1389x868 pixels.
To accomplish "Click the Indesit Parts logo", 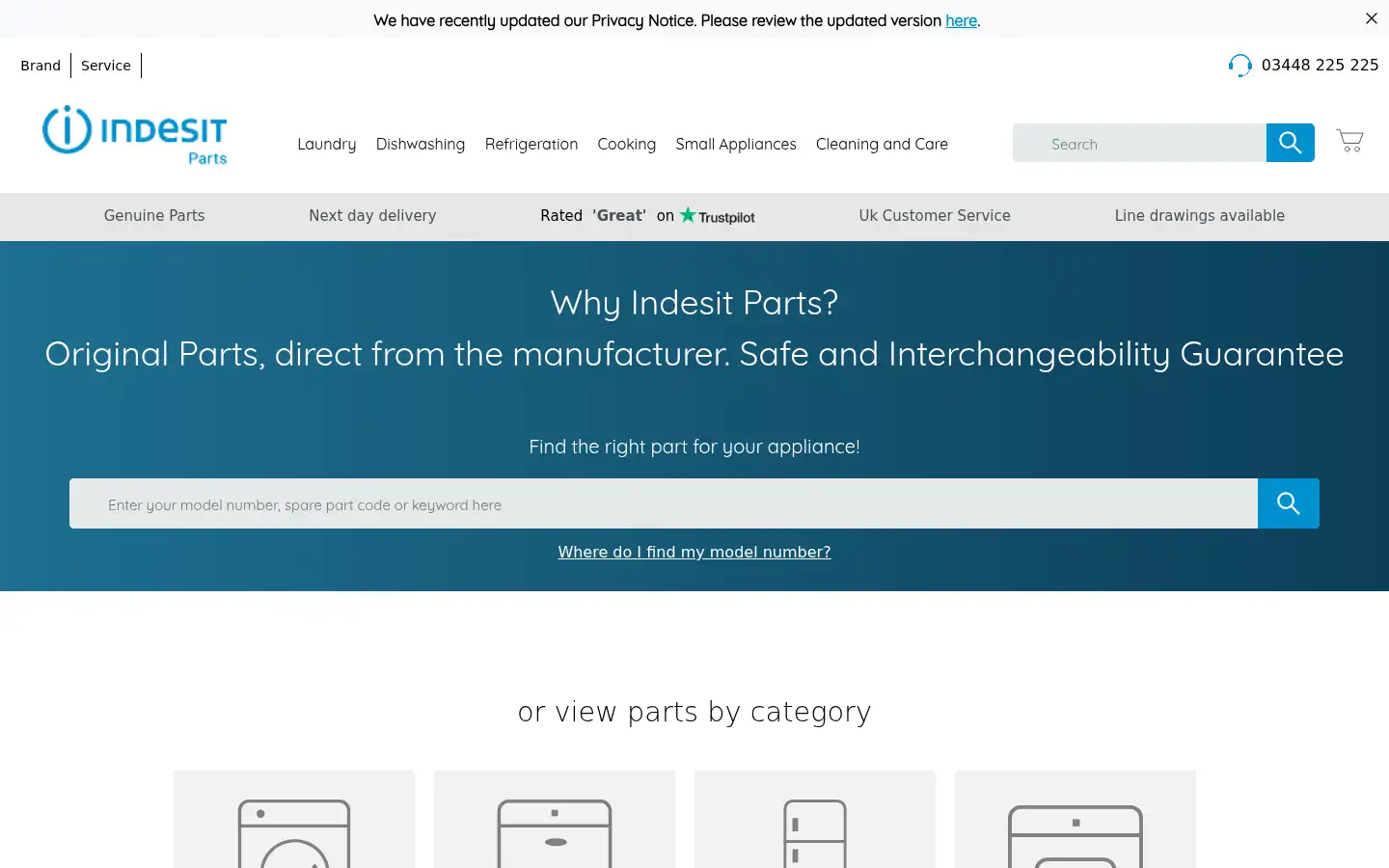I will (x=135, y=135).
